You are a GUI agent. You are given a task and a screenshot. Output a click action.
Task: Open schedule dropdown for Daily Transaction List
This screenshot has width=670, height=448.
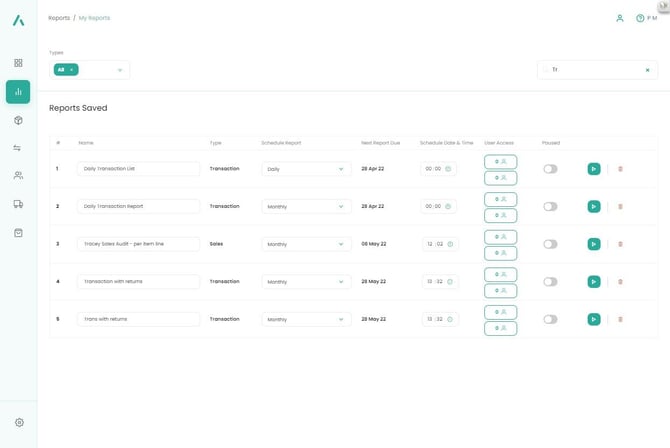pos(306,169)
